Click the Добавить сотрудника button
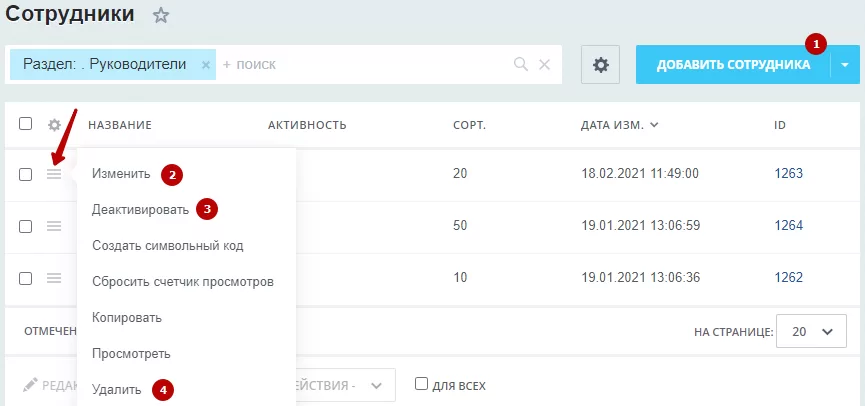The image size is (865, 406). click(733, 65)
